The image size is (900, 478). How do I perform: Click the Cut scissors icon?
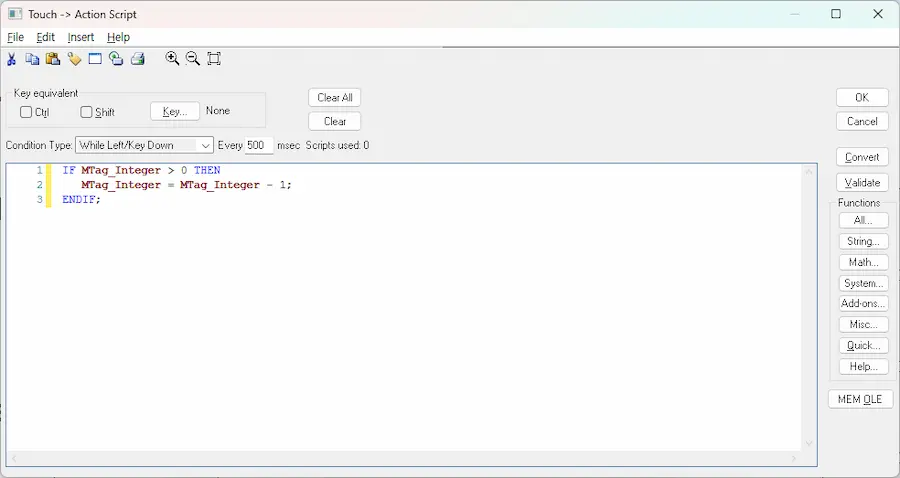coord(11,59)
